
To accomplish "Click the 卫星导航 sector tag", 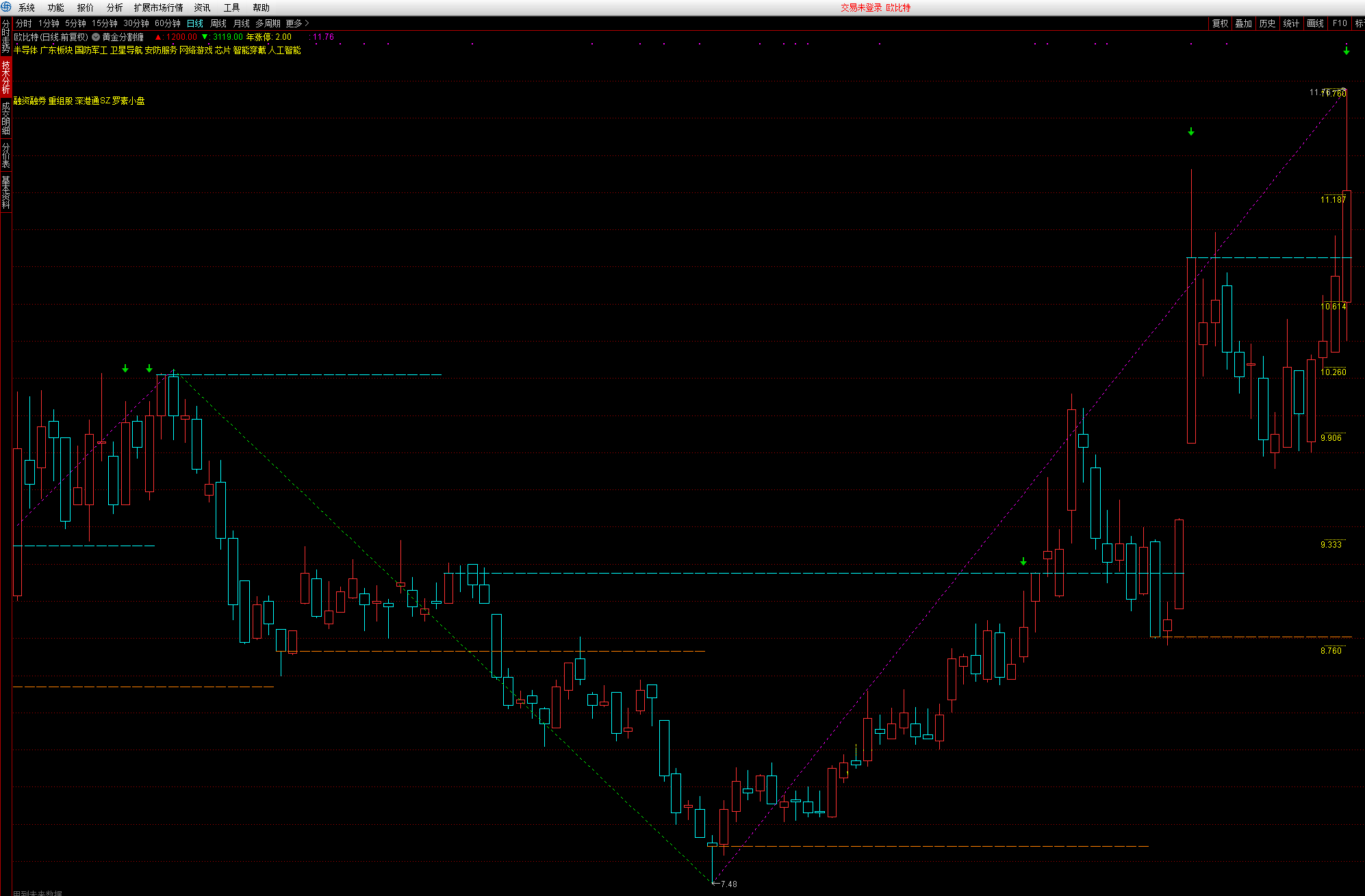I will (x=126, y=50).
